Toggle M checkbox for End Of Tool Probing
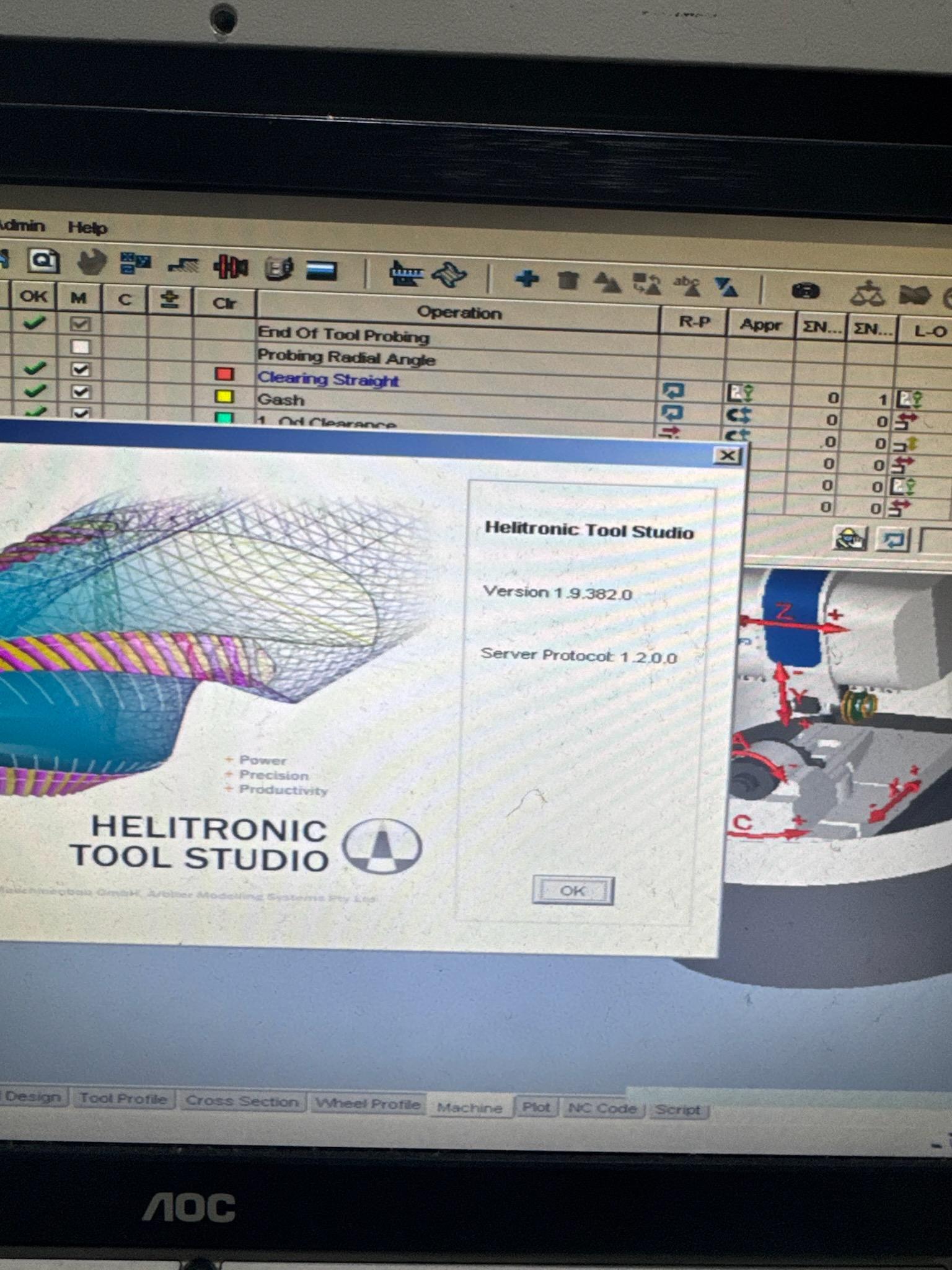The width and height of the screenshot is (952, 1270). coord(81,324)
